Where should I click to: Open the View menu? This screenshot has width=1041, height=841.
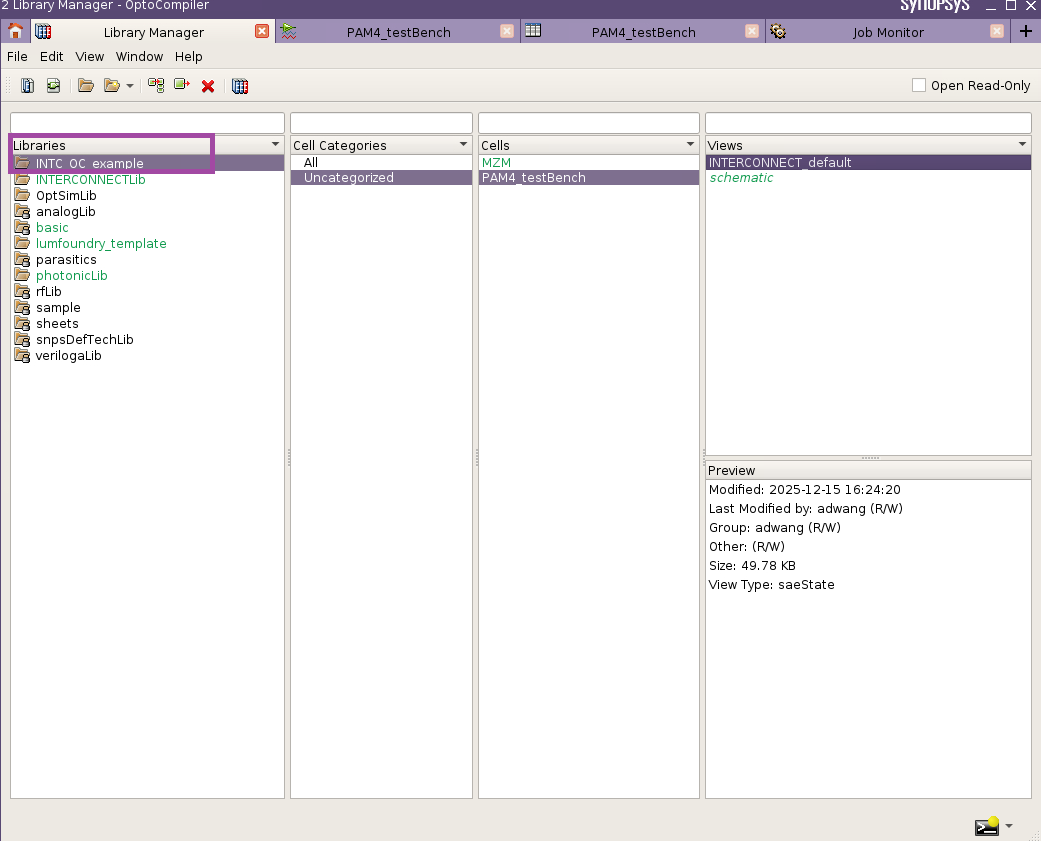point(90,56)
